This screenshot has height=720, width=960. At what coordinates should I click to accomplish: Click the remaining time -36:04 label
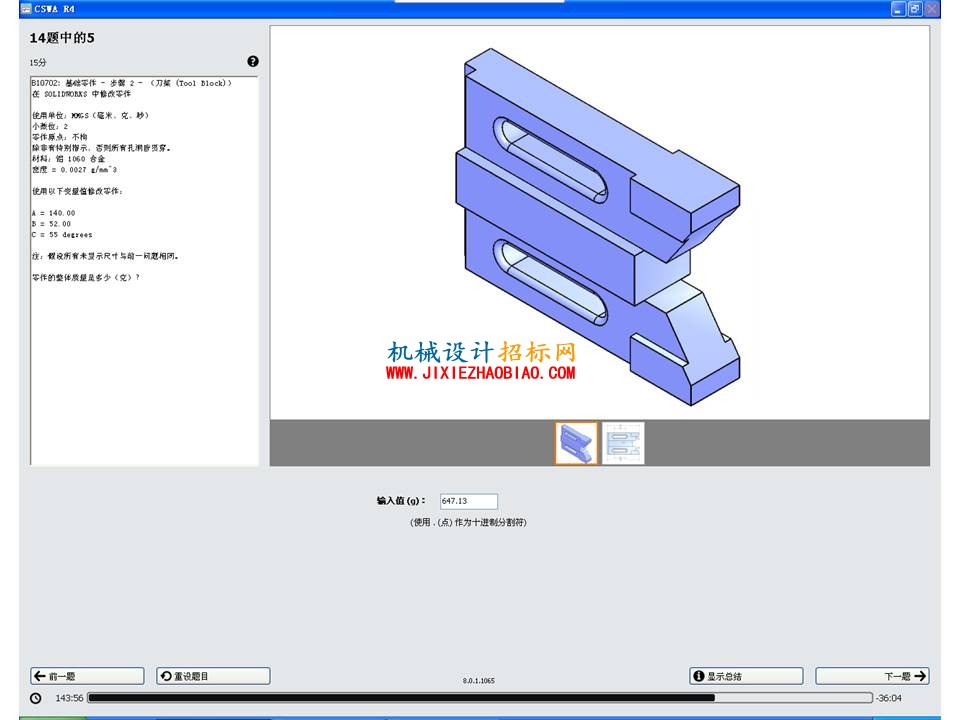pos(888,698)
